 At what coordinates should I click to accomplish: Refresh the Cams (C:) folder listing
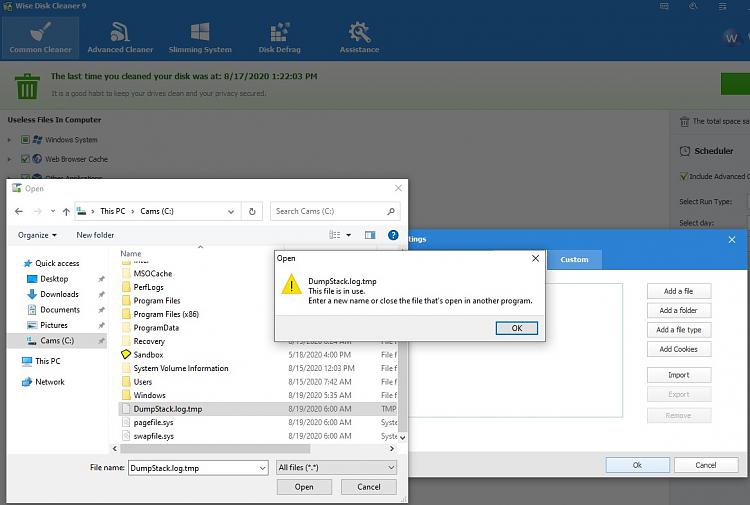pyautogui.click(x=252, y=211)
